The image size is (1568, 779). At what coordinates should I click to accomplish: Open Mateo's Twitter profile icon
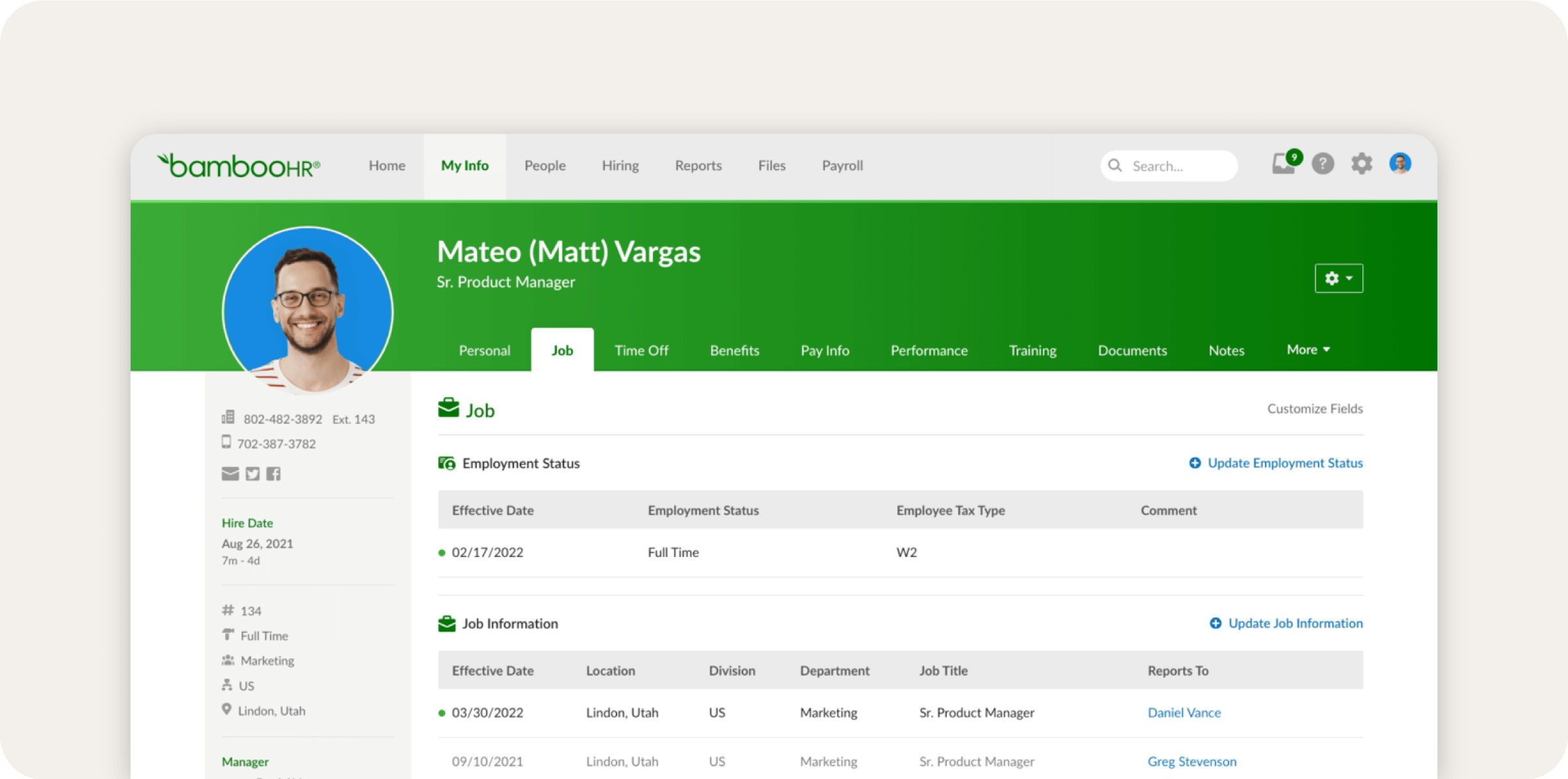pyautogui.click(x=252, y=474)
